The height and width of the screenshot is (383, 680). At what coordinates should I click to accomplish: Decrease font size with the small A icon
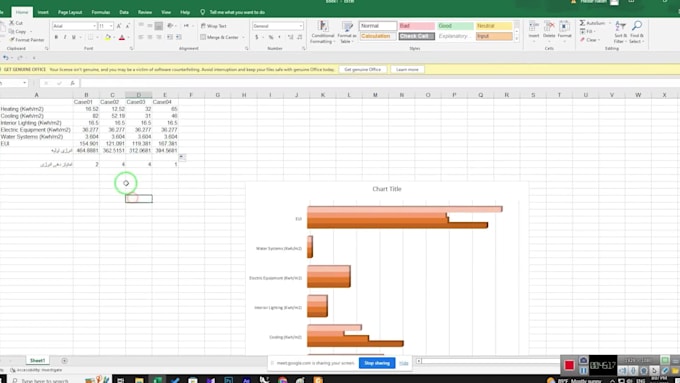(x=128, y=26)
